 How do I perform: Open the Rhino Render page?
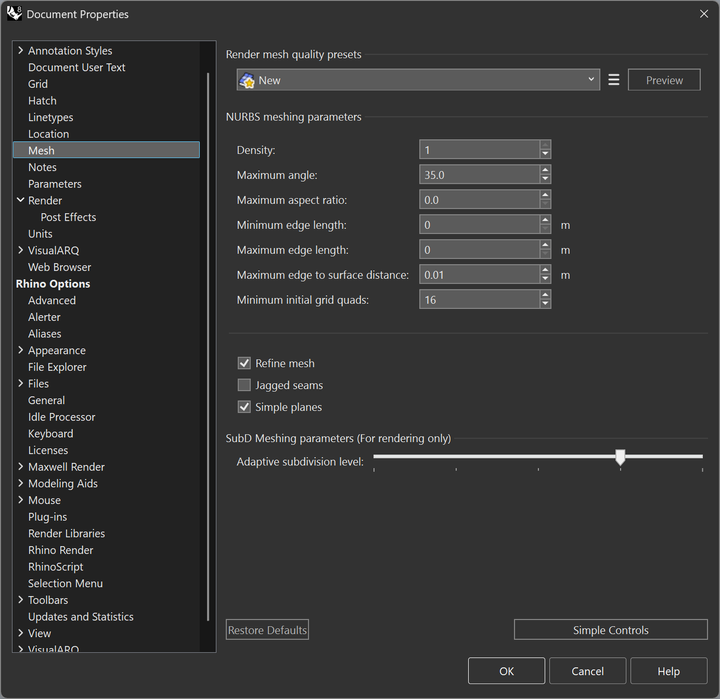click(x=61, y=550)
